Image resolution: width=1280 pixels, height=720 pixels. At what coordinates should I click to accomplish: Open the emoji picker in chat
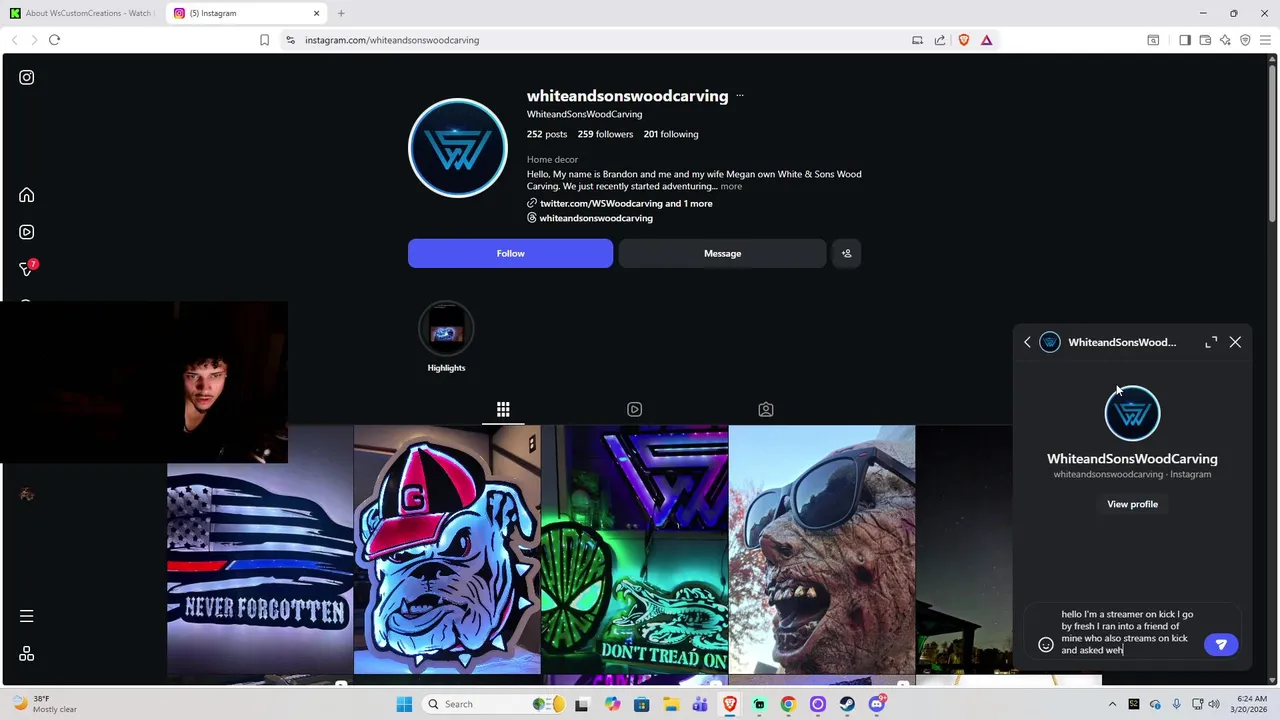(1045, 645)
